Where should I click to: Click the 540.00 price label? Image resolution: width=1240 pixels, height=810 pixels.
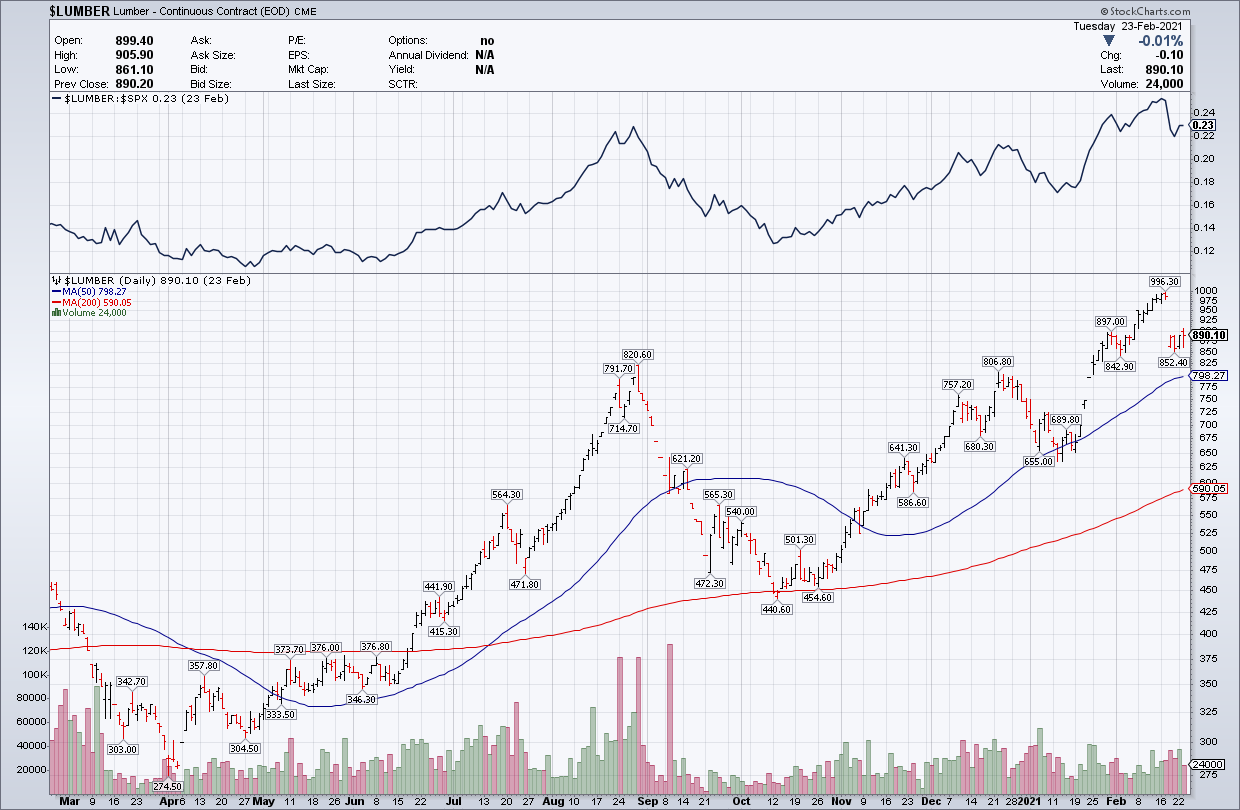pyautogui.click(x=740, y=511)
